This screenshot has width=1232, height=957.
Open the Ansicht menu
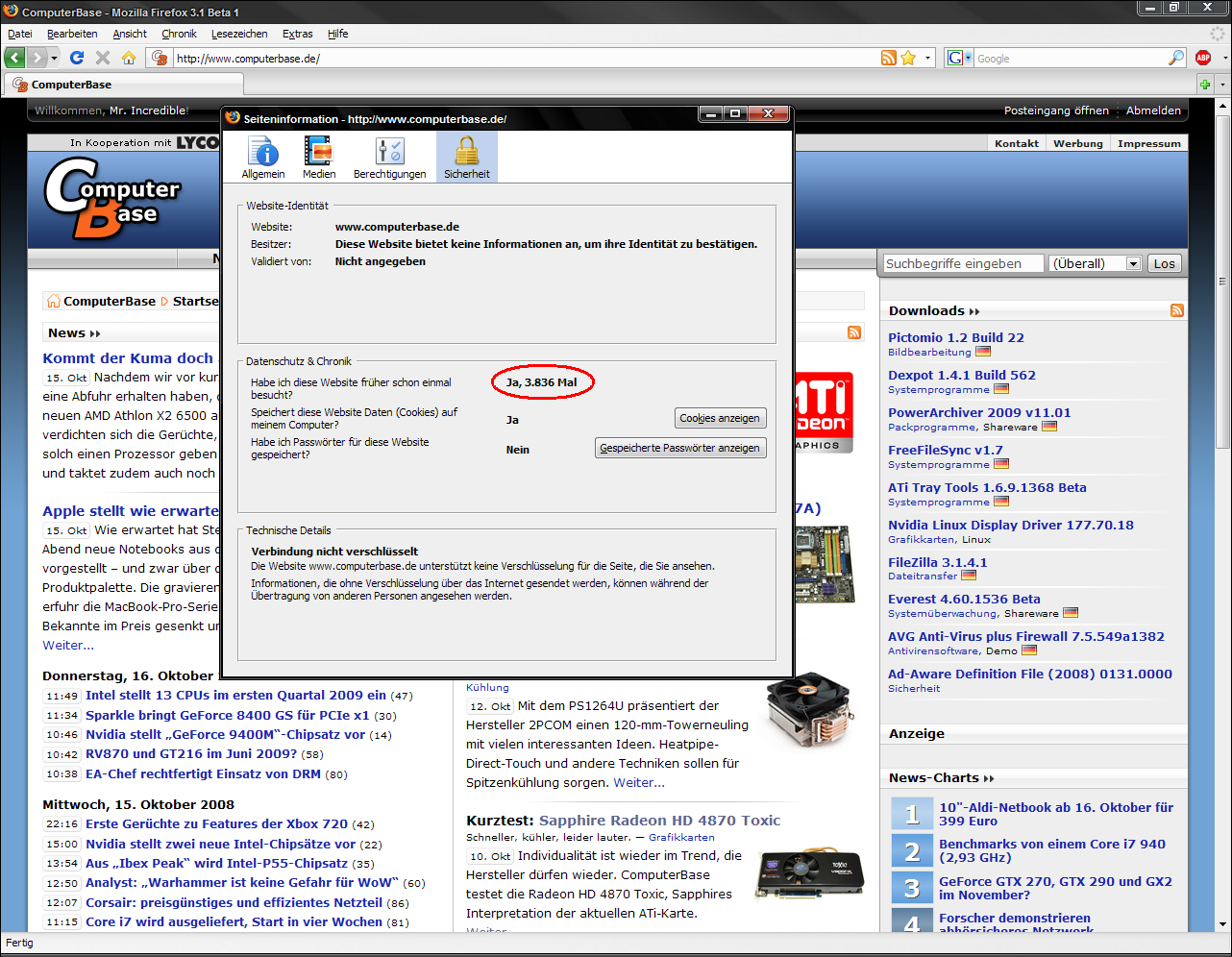130,34
